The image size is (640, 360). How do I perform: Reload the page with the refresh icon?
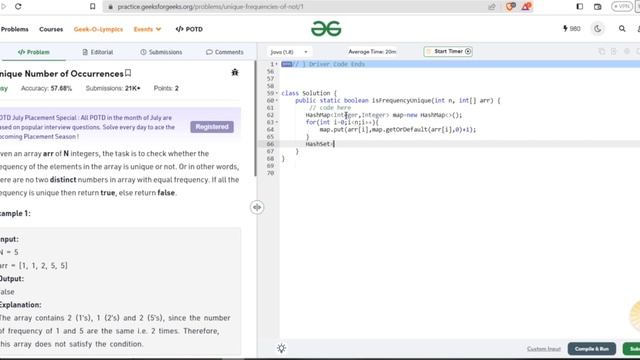(x=18, y=7)
